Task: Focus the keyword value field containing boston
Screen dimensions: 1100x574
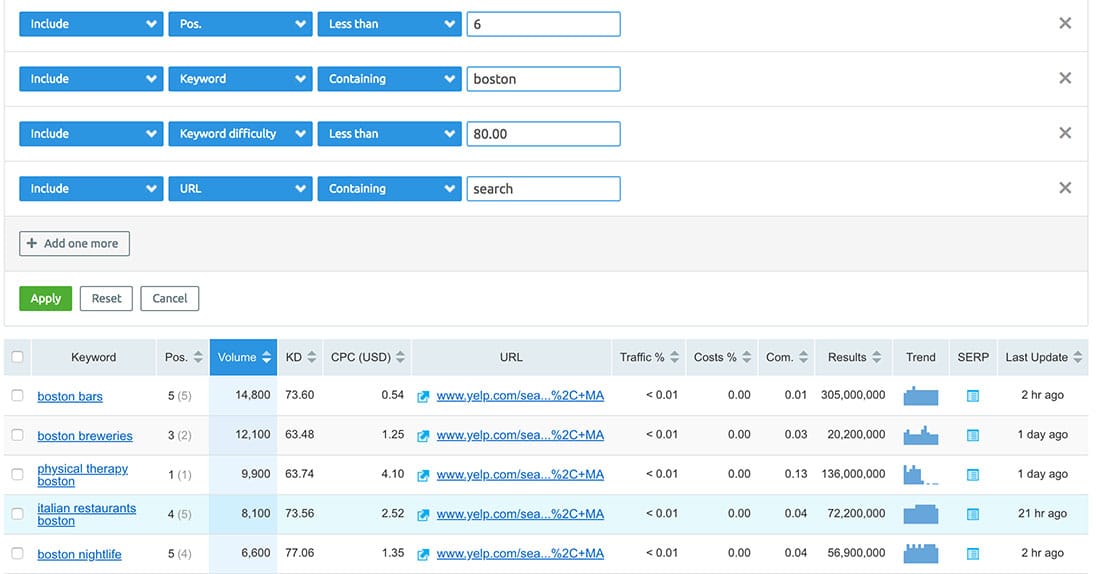Action: (x=544, y=79)
